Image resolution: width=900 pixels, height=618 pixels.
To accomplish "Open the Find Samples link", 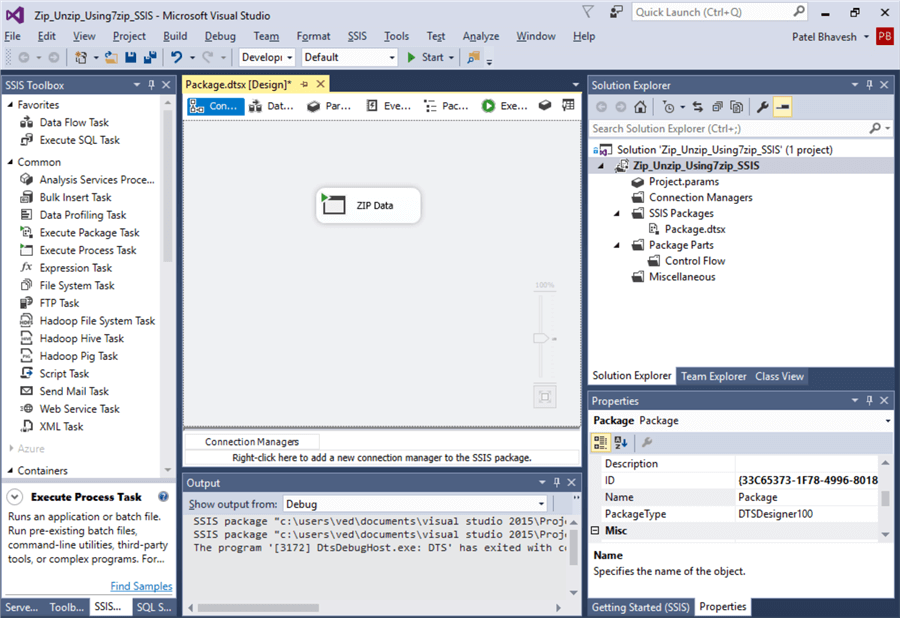I will tap(141, 586).
